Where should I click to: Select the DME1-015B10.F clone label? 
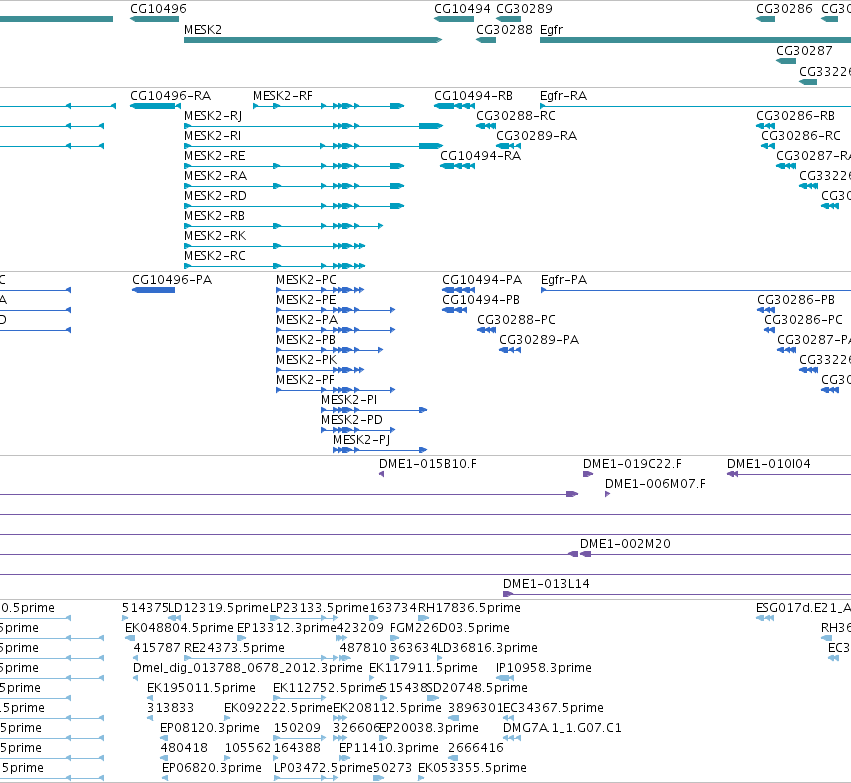click(x=428, y=464)
